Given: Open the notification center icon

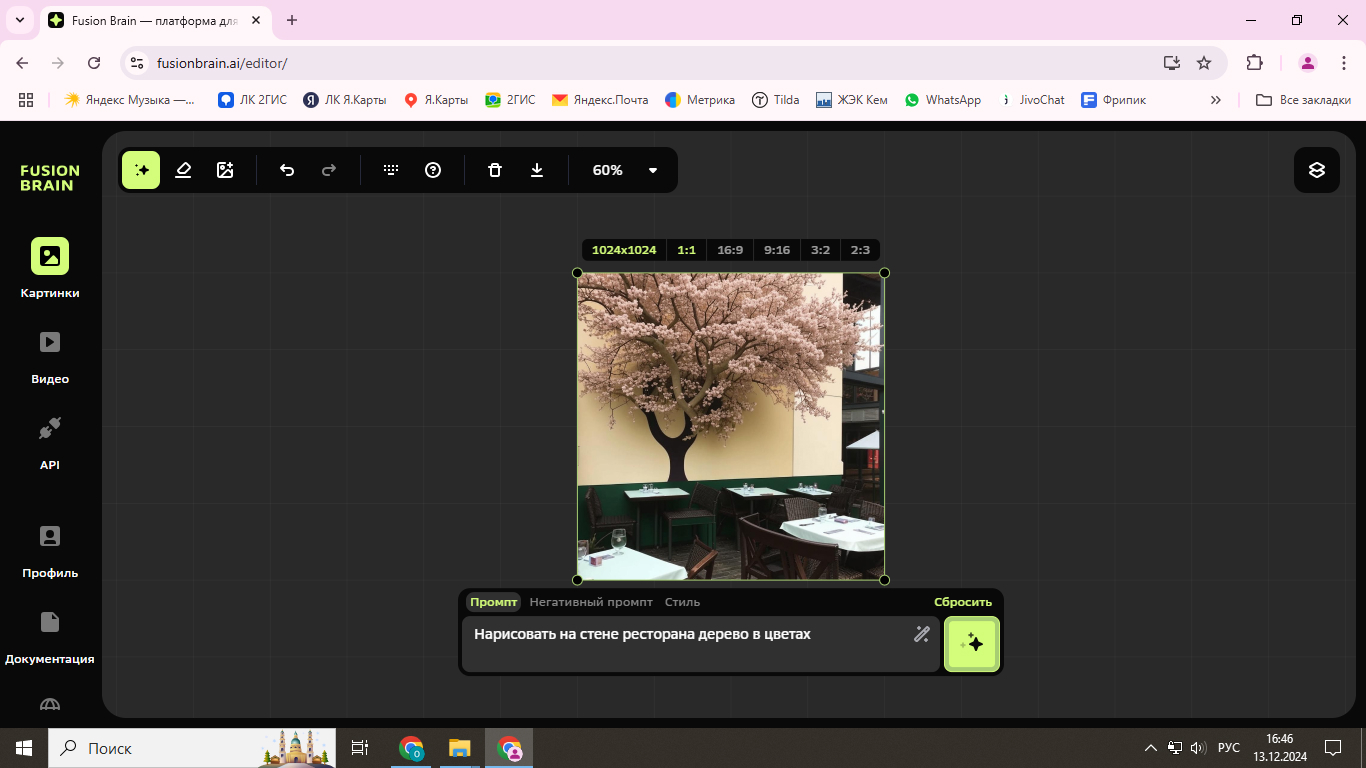Looking at the screenshot, I should tap(1333, 748).
